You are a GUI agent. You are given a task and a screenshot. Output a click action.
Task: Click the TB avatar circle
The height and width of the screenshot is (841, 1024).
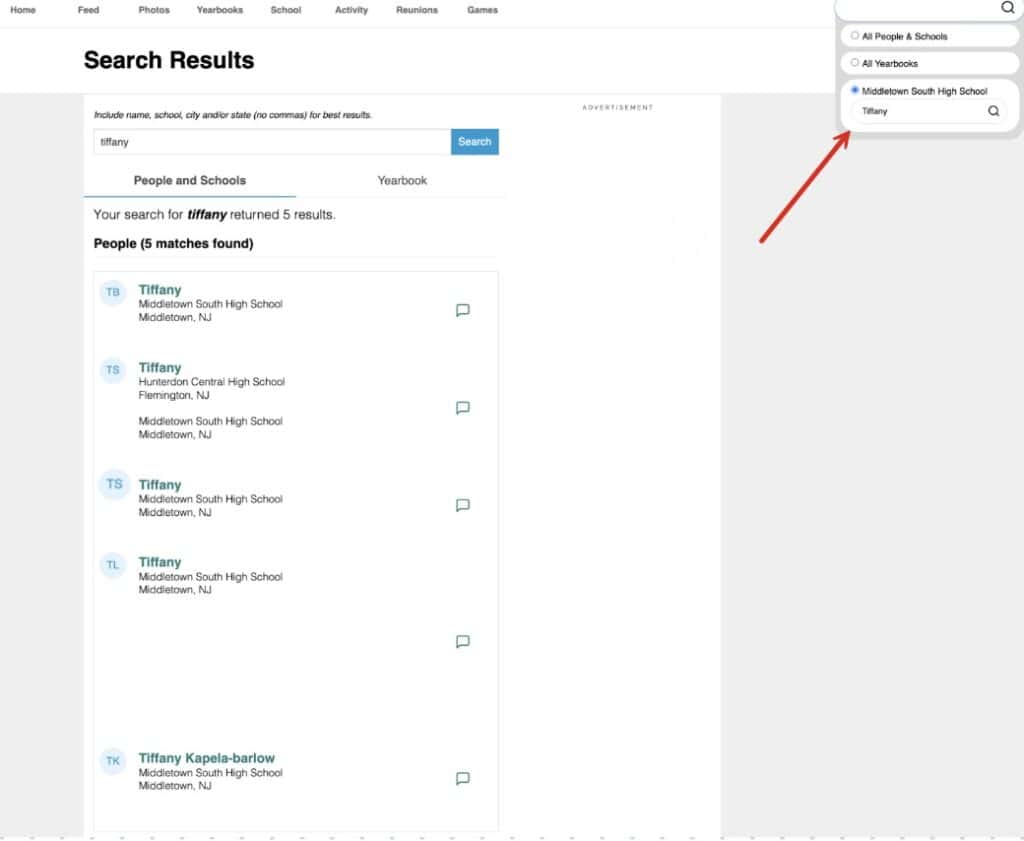tap(113, 292)
